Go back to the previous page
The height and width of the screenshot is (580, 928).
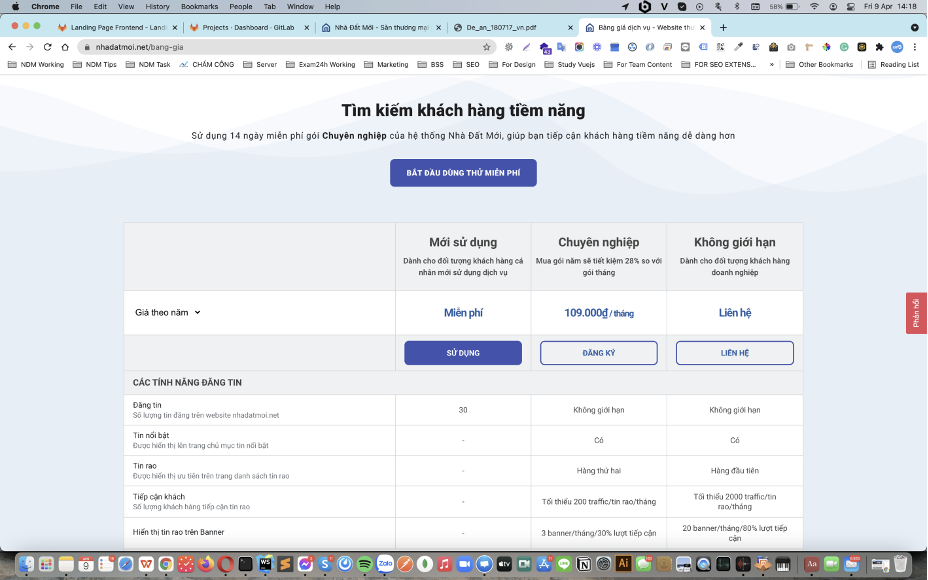pos(12,47)
